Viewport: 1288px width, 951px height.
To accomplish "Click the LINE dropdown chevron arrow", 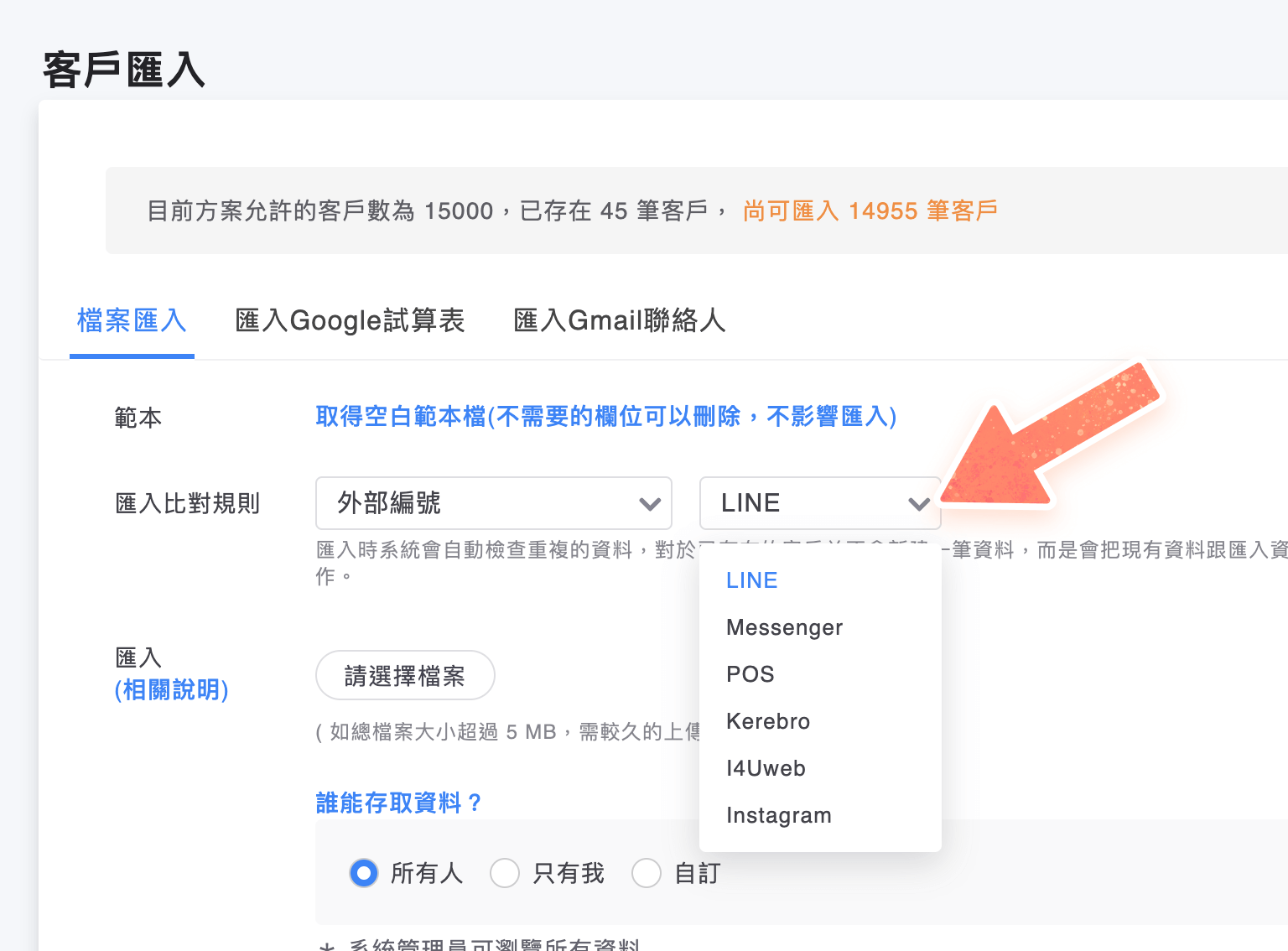I will click(x=919, y=503).
